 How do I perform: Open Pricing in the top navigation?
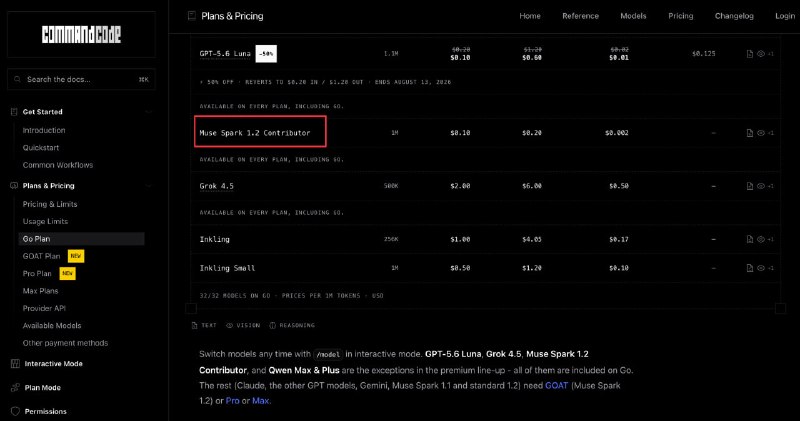(x=681, y=16)
